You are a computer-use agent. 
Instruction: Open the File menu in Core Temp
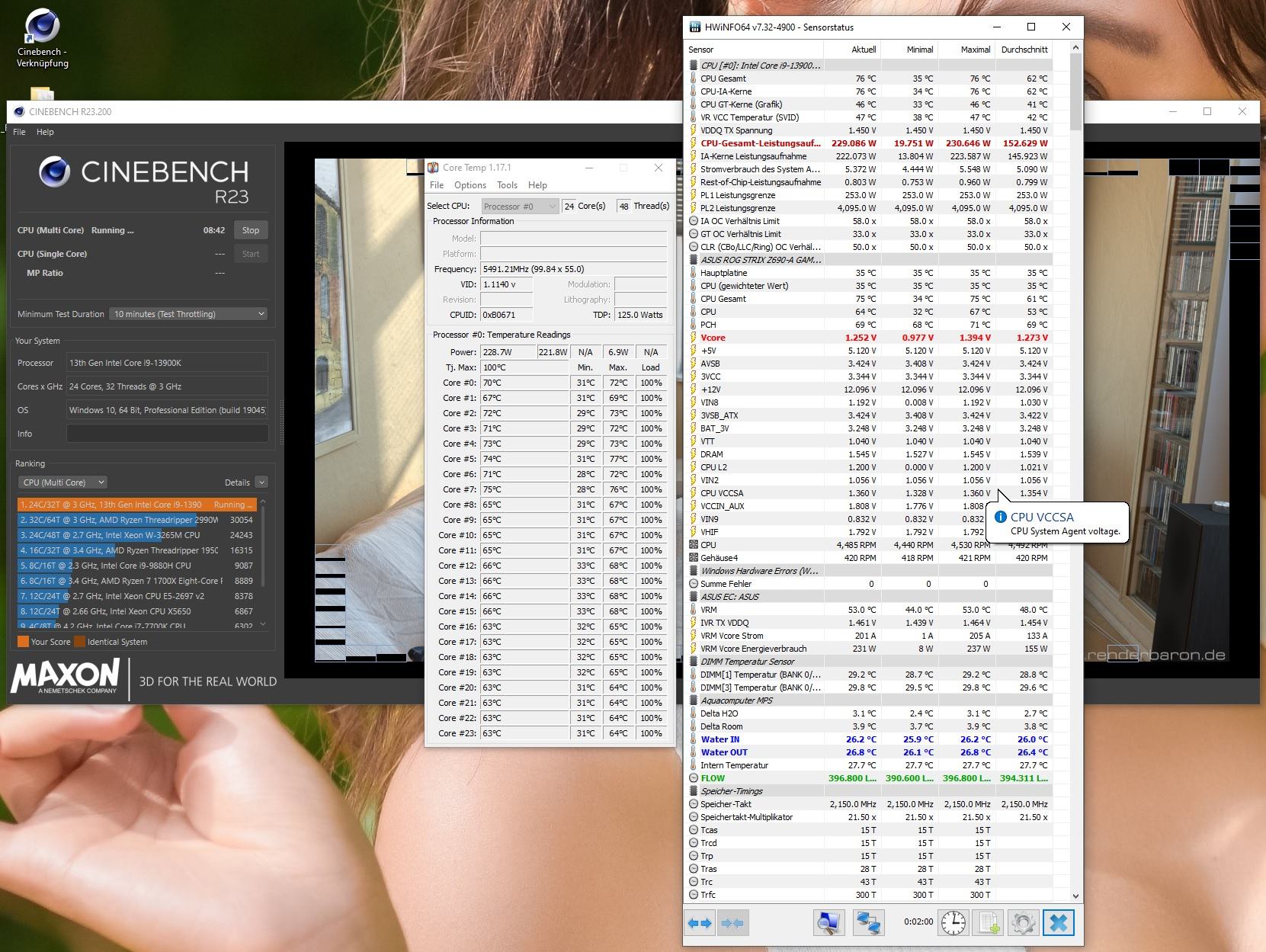[437, 185]
